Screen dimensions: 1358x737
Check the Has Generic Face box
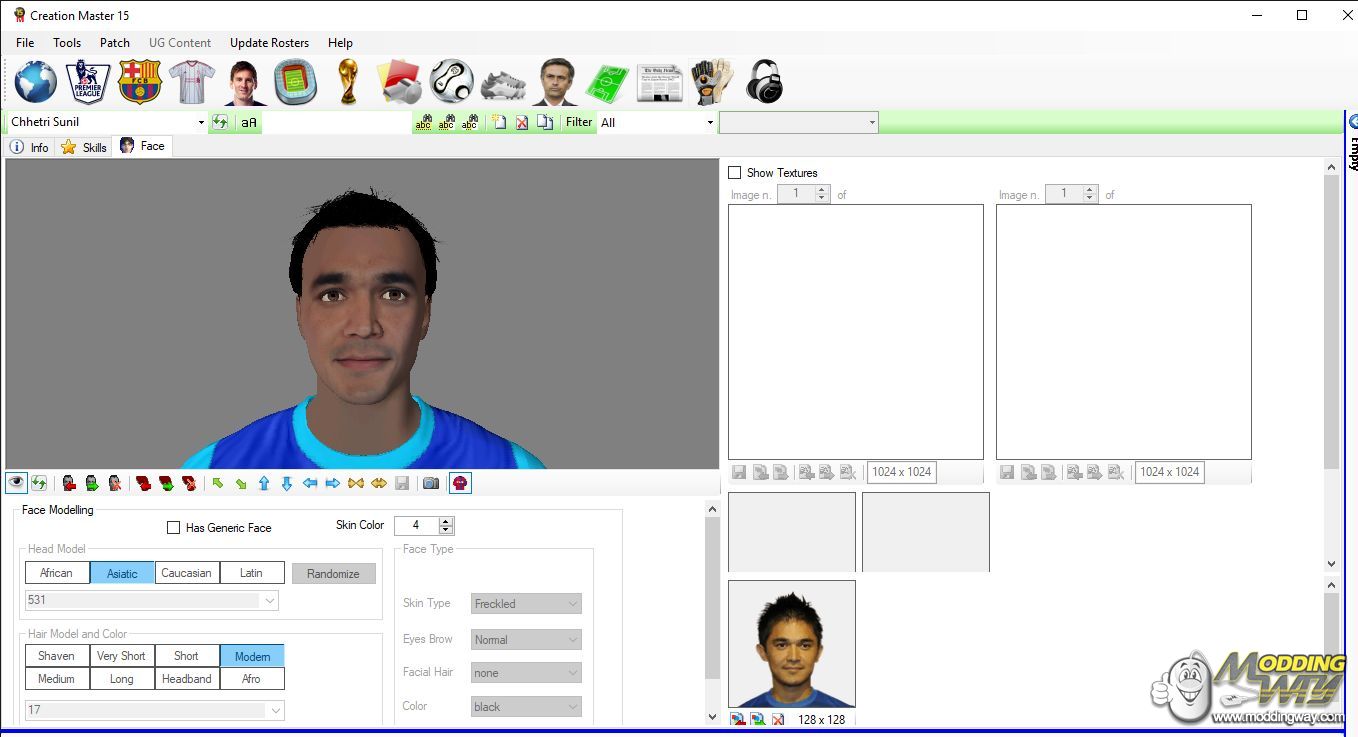coord(174,528)
